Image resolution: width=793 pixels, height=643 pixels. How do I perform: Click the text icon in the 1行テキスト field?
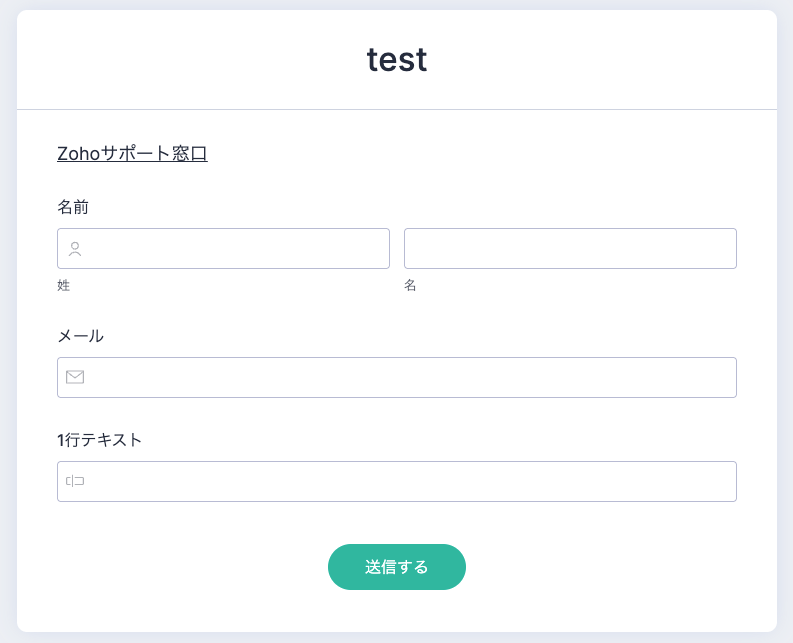(75, 481)
